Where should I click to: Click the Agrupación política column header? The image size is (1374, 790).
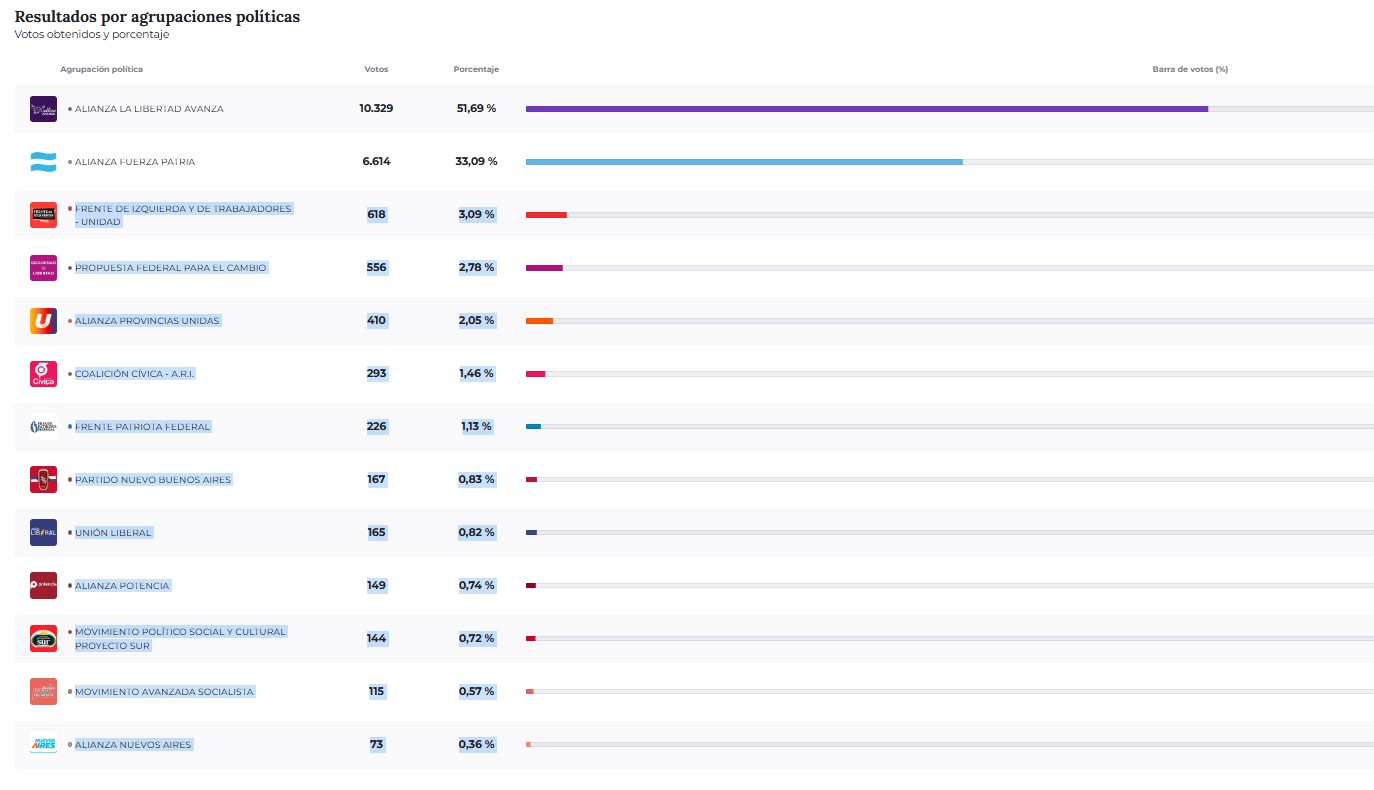[101, 69]
